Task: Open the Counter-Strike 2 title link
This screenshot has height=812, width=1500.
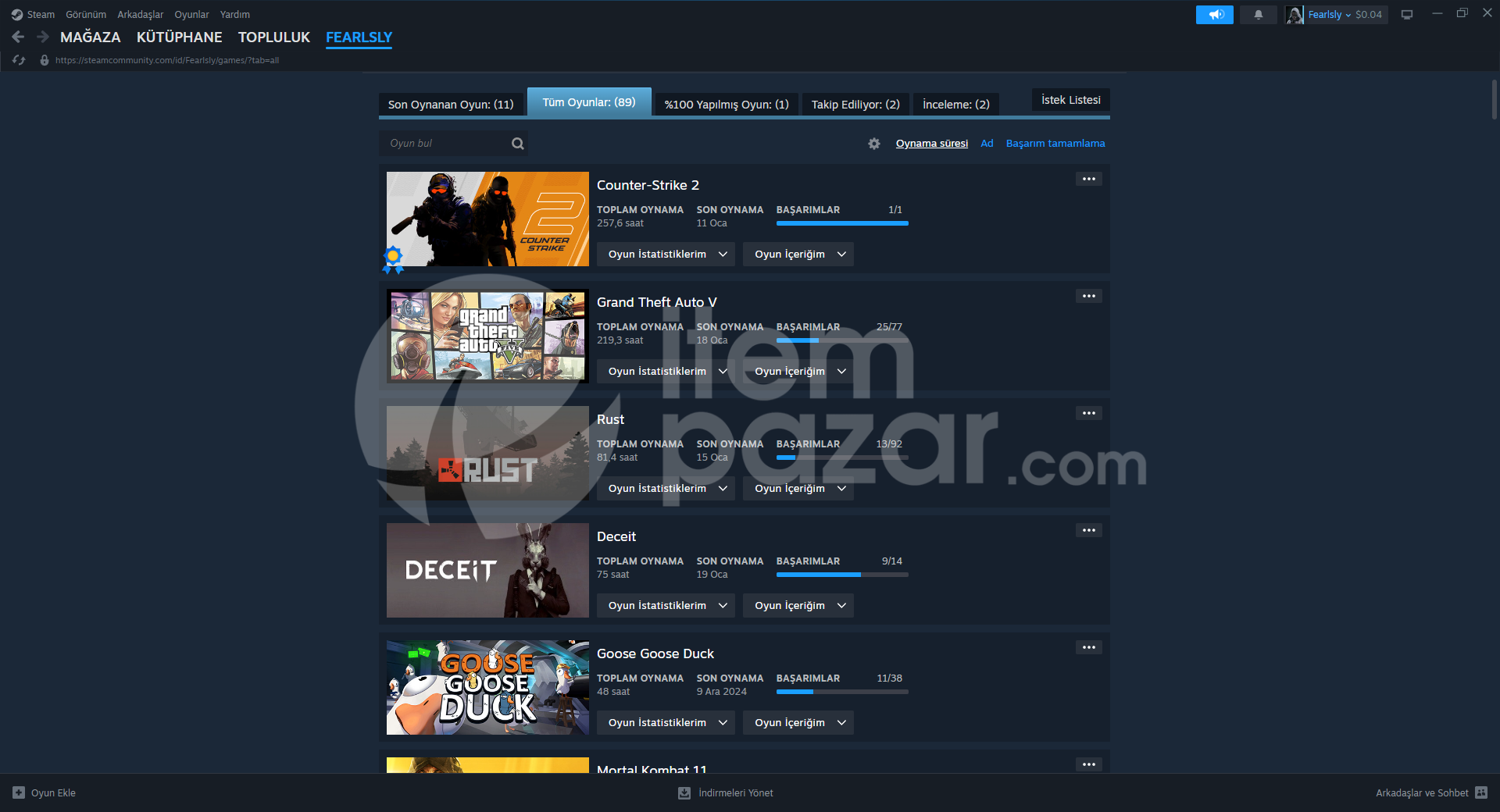Action: pyautogui.click(x=648, y=185)
